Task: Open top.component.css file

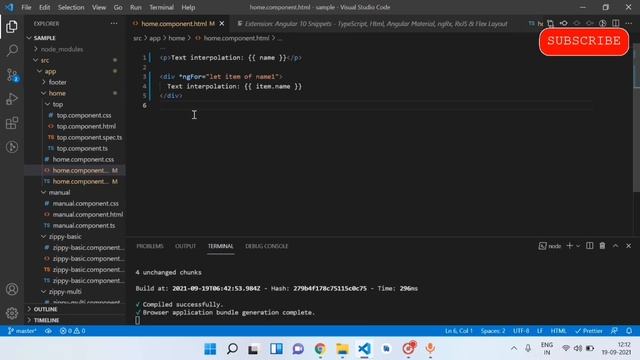Action: [76, 115]
